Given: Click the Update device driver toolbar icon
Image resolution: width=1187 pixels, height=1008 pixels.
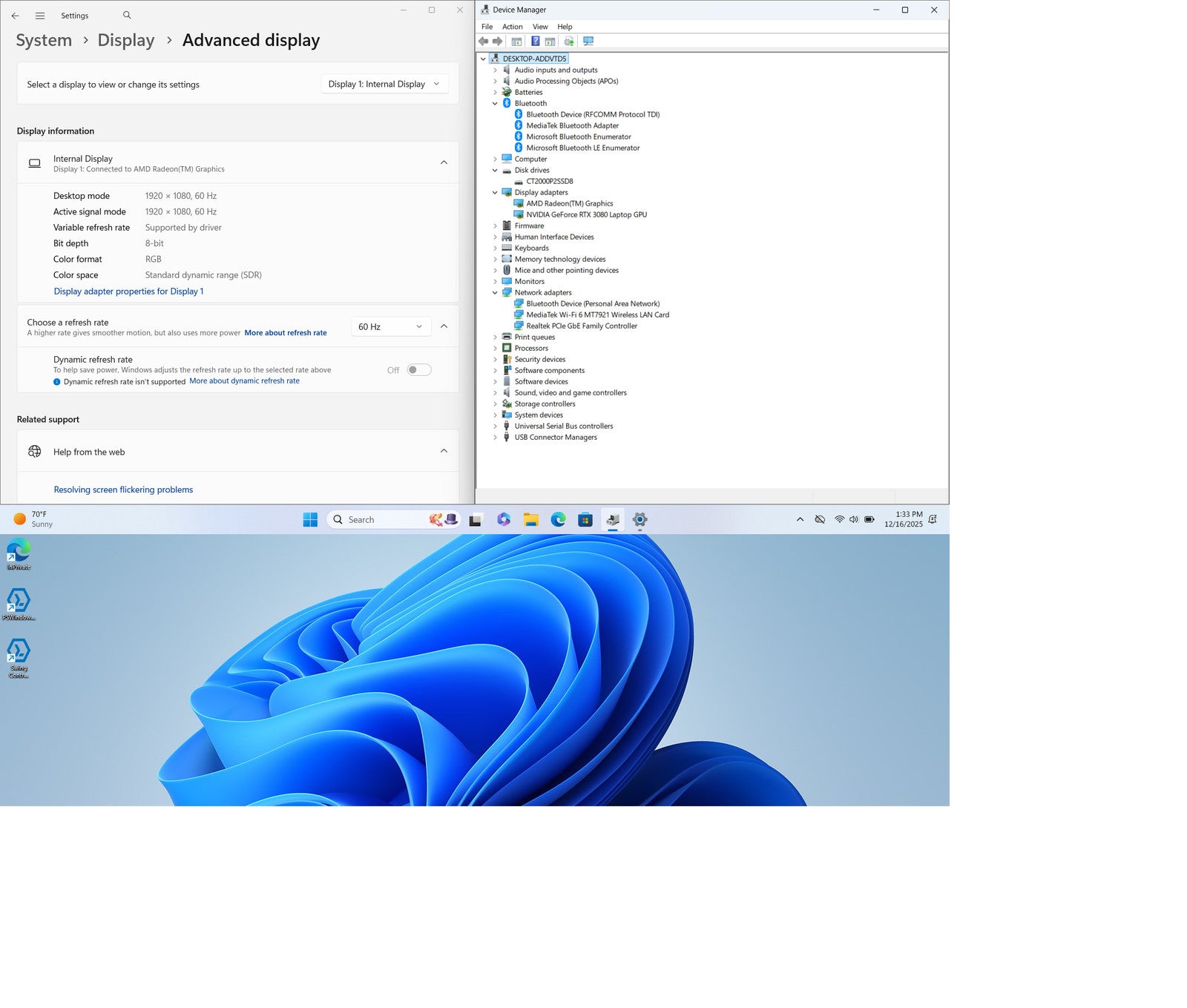Looking at the screenshot, I should [568, 42].
